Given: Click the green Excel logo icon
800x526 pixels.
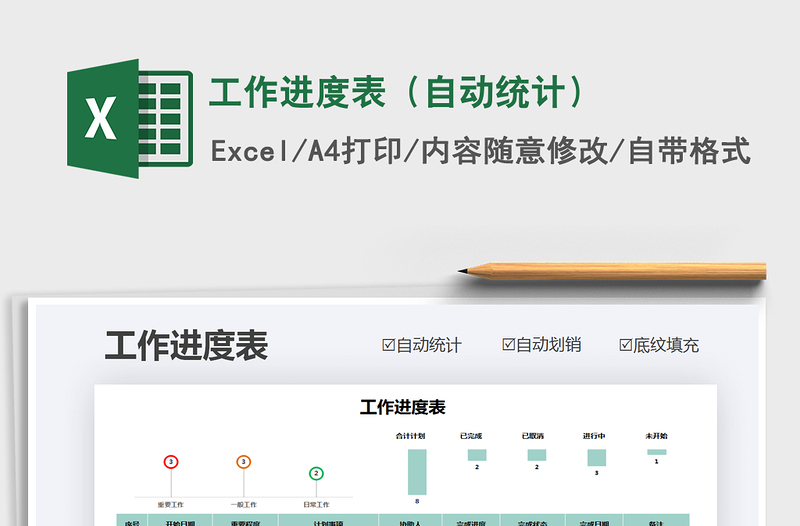Looking at the screenshot, I should coord(130,118).
